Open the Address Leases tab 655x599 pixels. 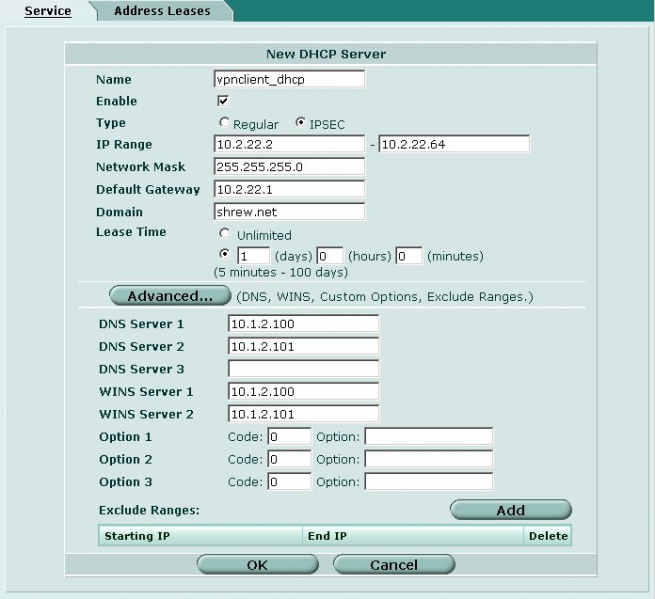pos(162,11)
